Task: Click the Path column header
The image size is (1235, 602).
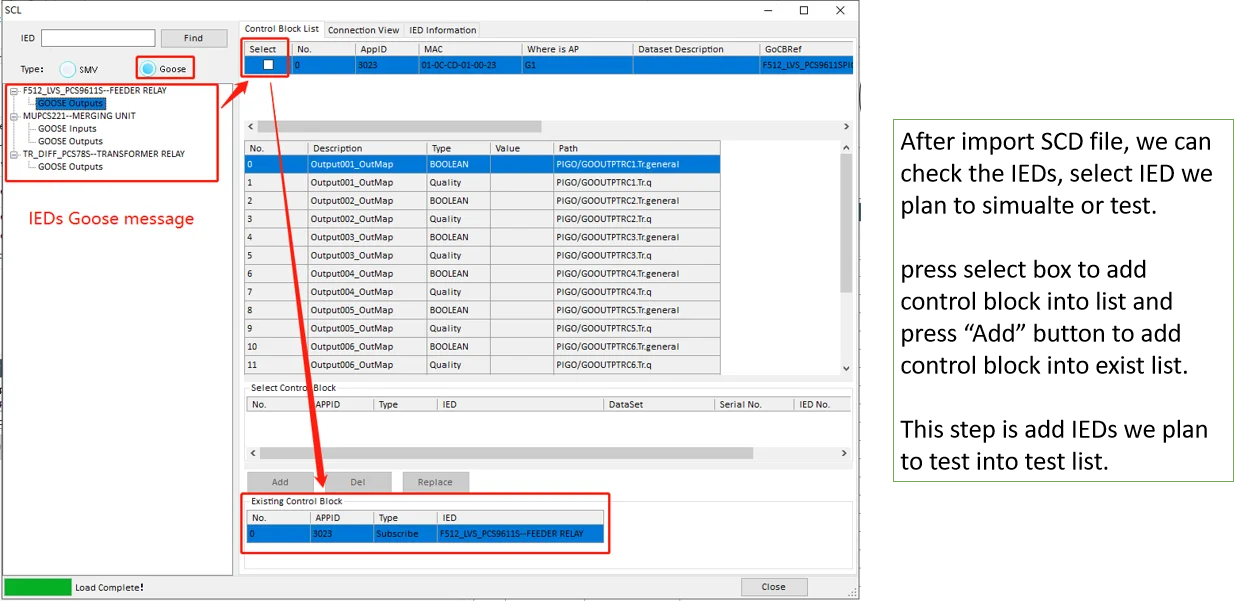Action: [637, 148]
